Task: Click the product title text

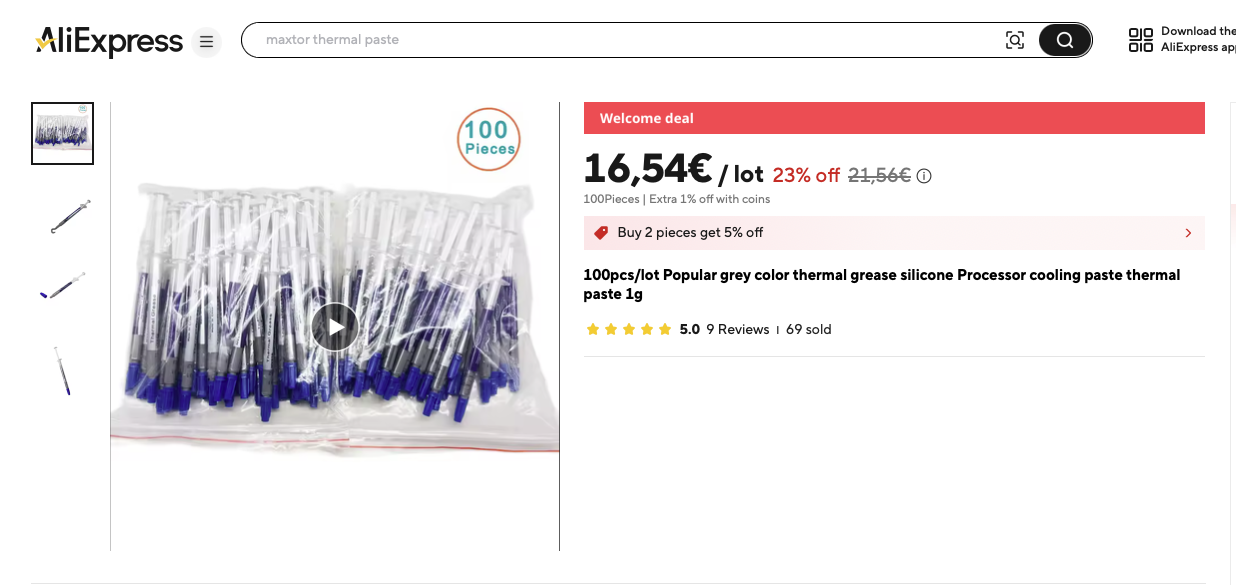Action: coord(882,284)
